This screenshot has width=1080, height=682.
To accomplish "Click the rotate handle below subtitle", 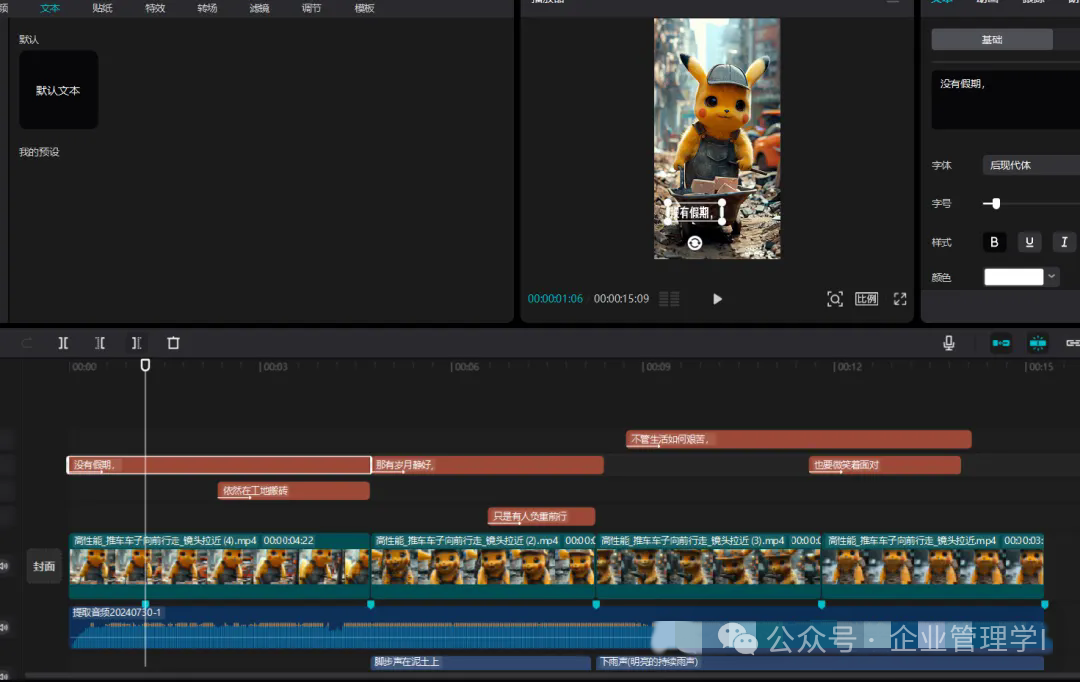I will point(695,243).
